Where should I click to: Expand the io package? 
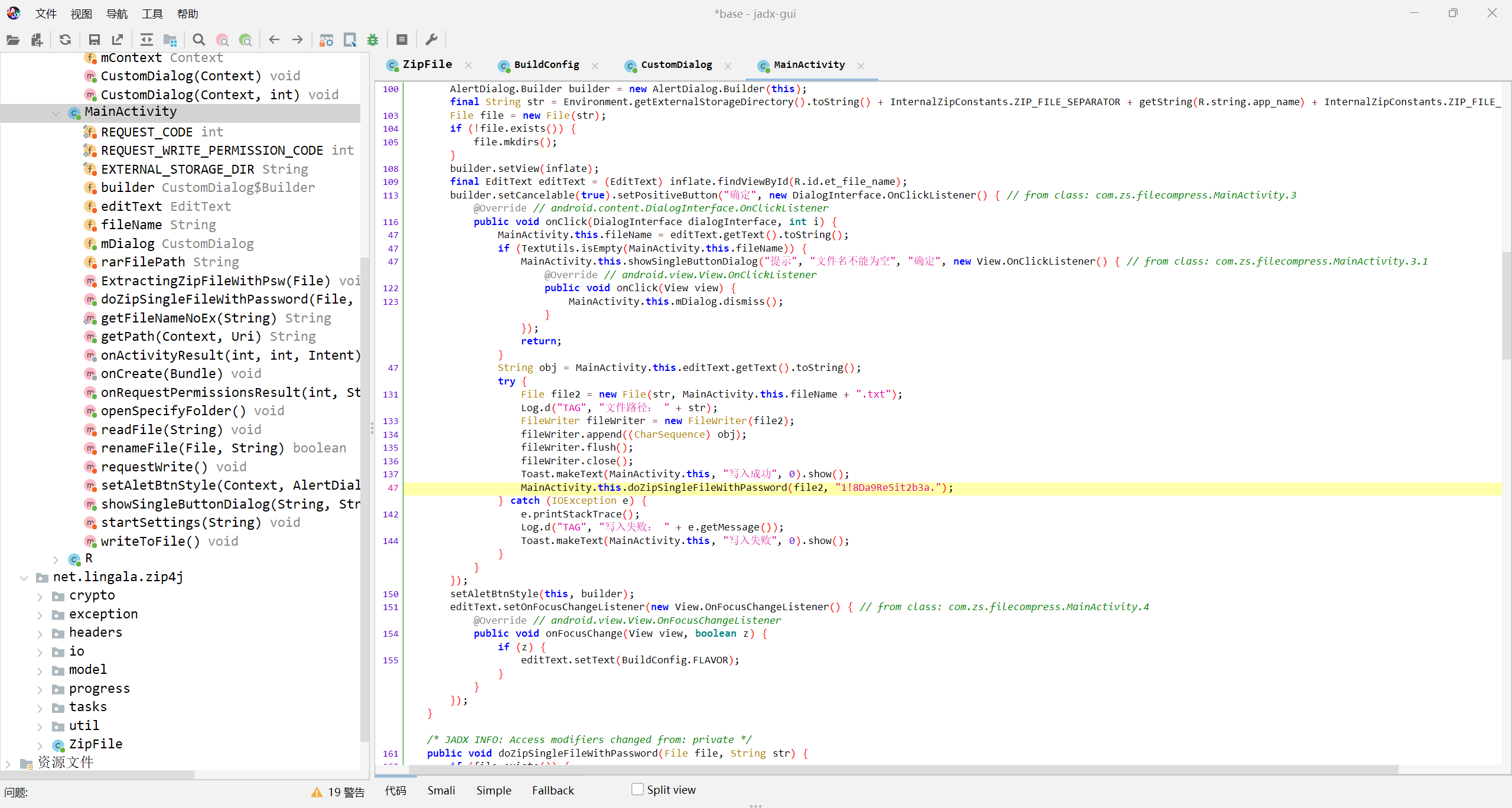click(x=40, y=653)
